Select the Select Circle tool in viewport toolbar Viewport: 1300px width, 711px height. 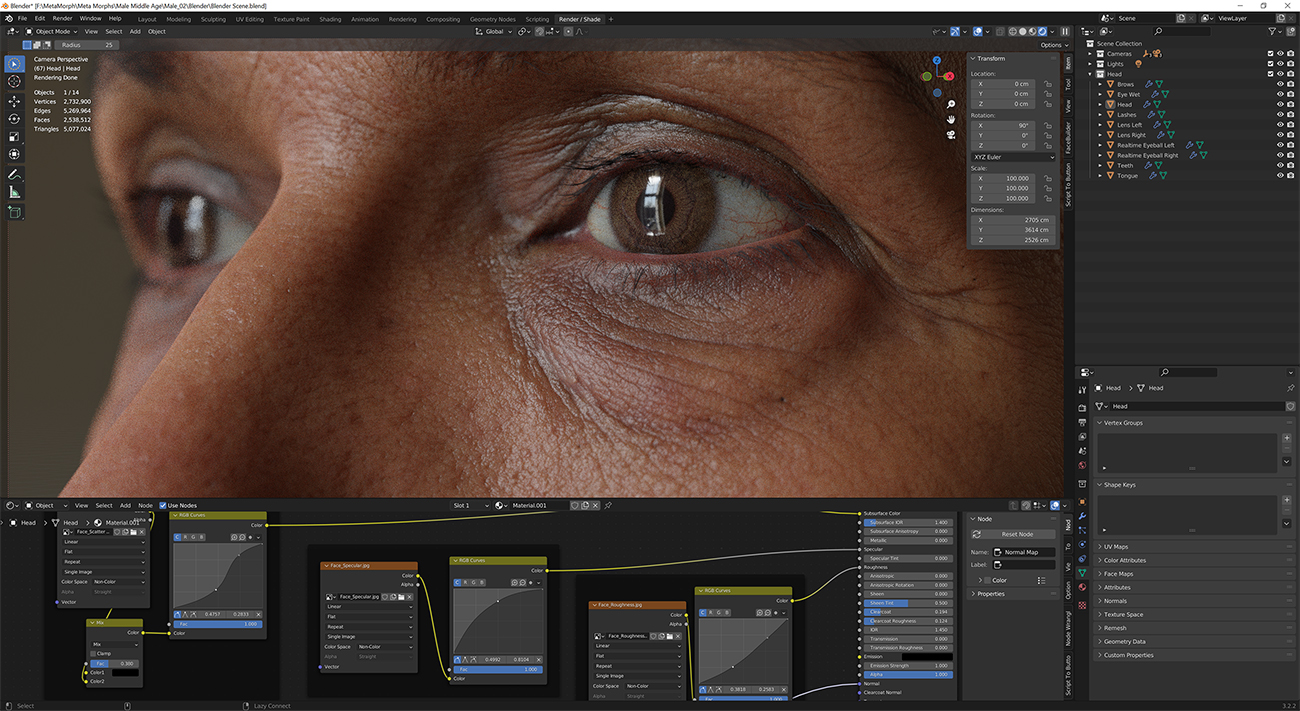point(15,64)
